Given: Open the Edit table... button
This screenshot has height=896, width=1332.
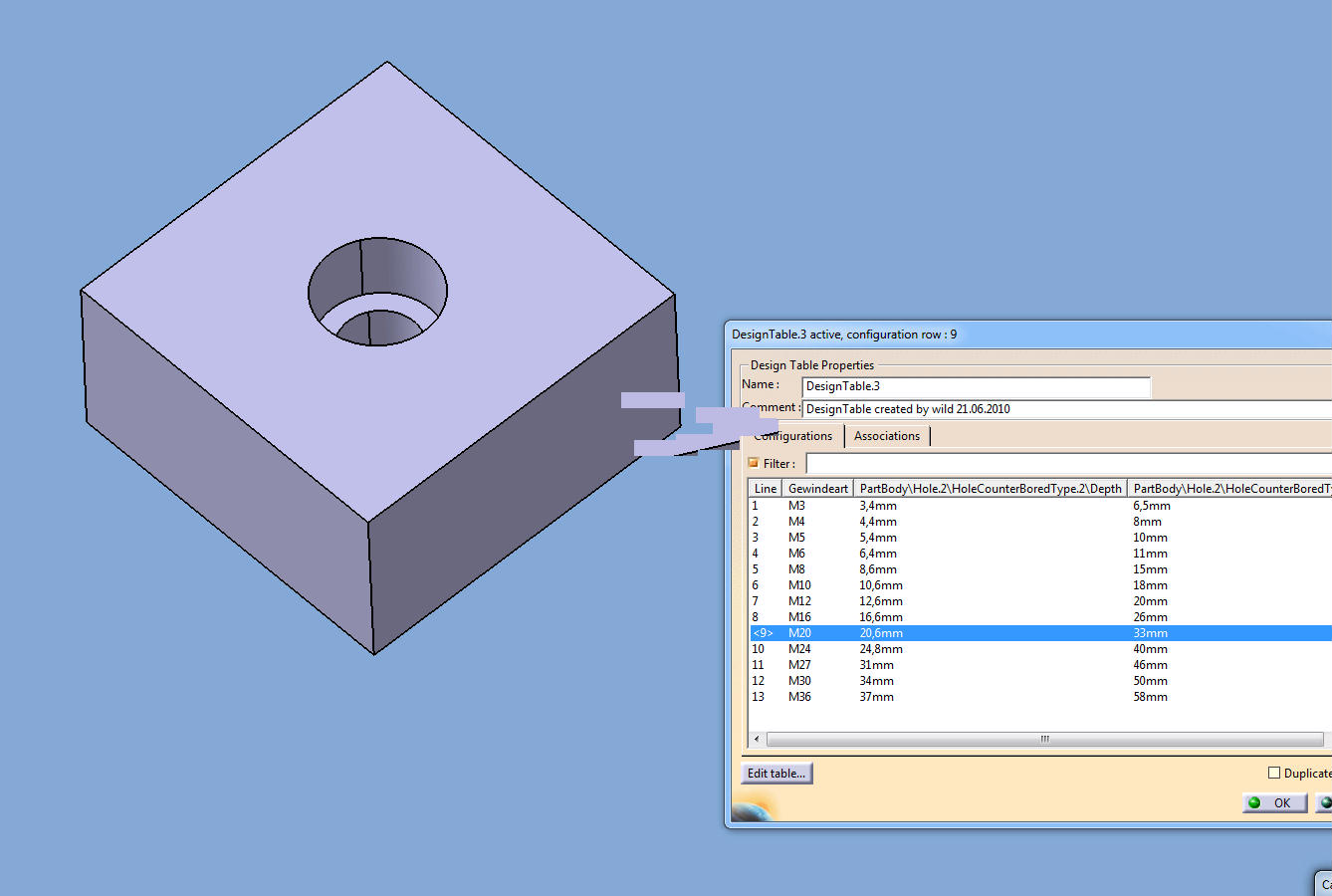Looking at the screenshot, I should tap(777, 774).
